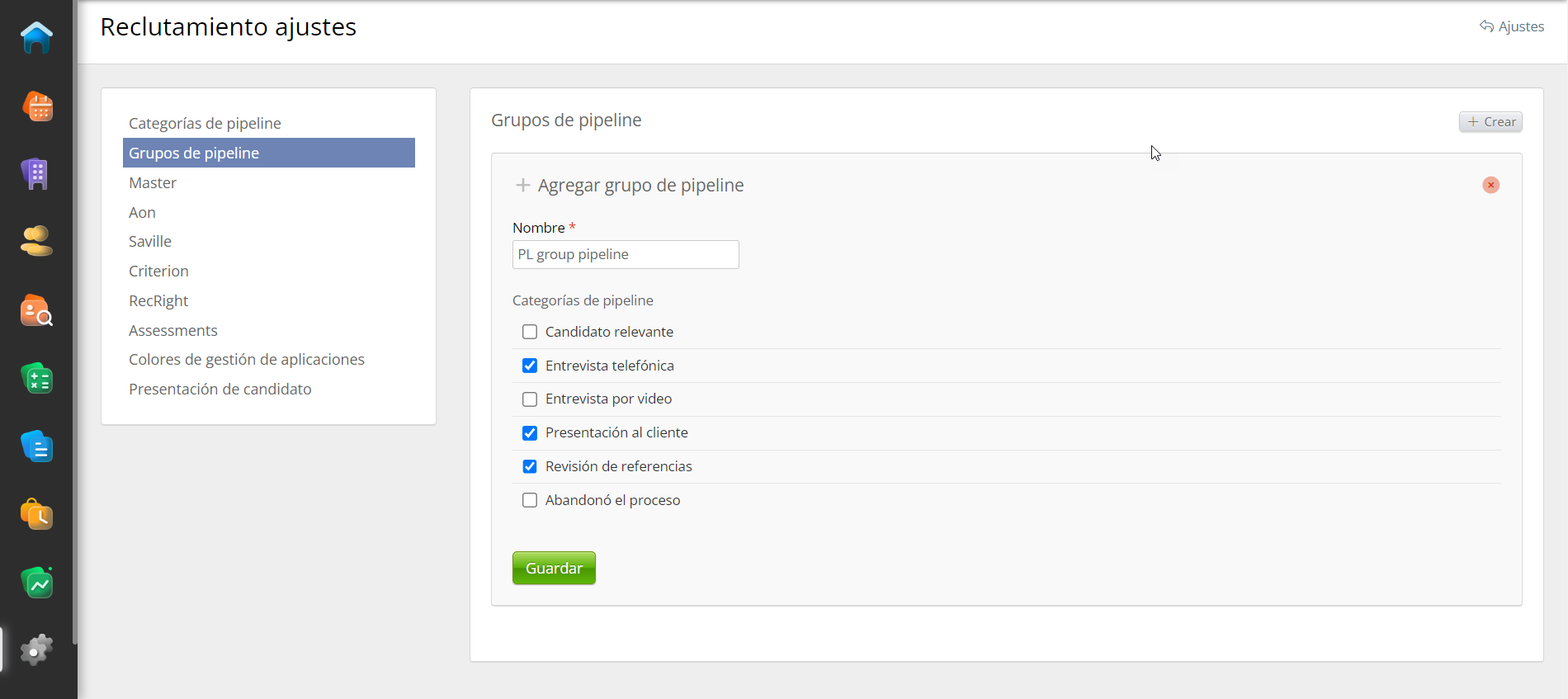The image size is (1568, 699).
Task: Uncheck the Entrevista telefónica checkbox
Action: (x=530, y=366)
